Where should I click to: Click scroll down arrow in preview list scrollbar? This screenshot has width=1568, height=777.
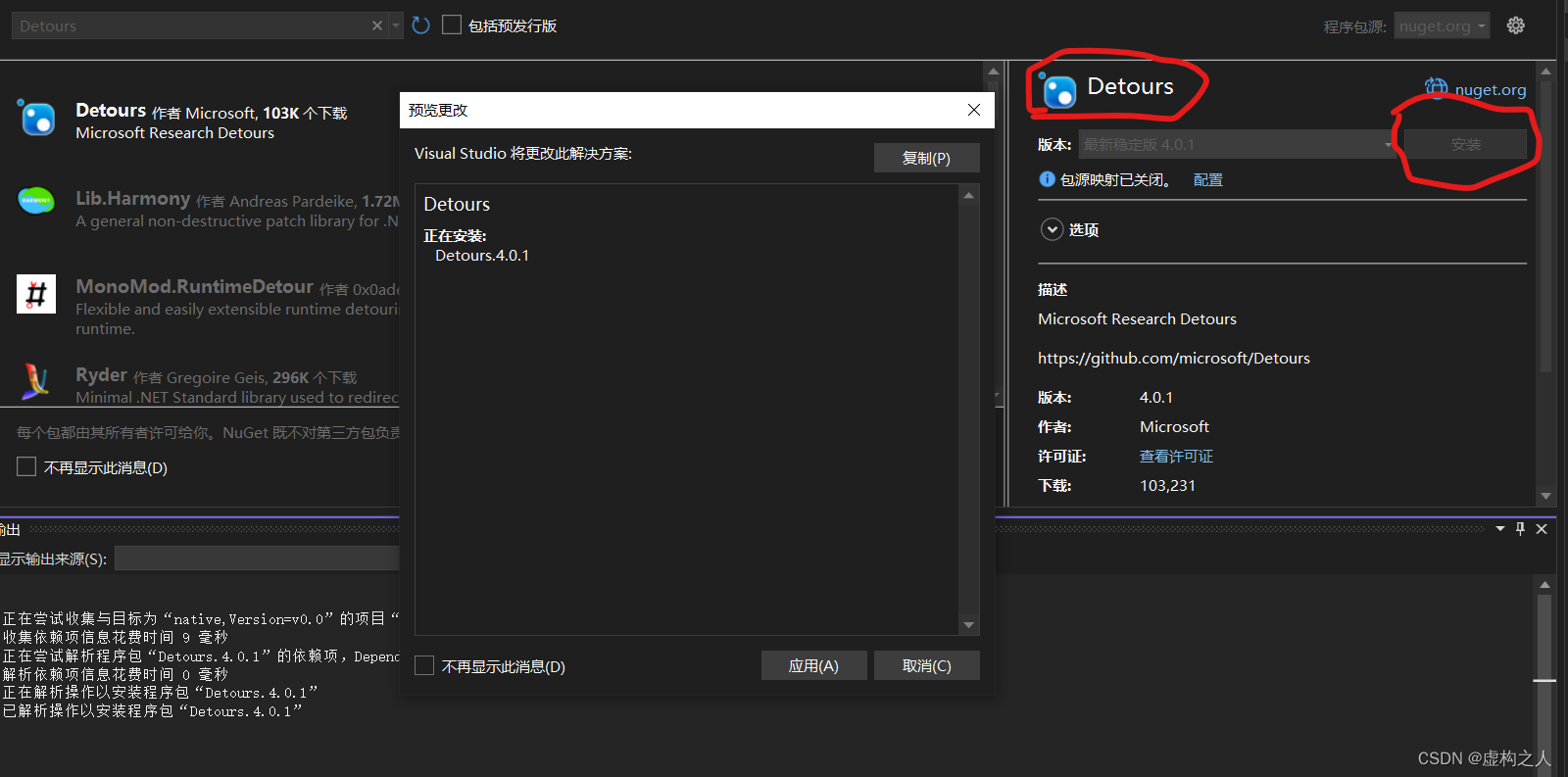[968, 625]
